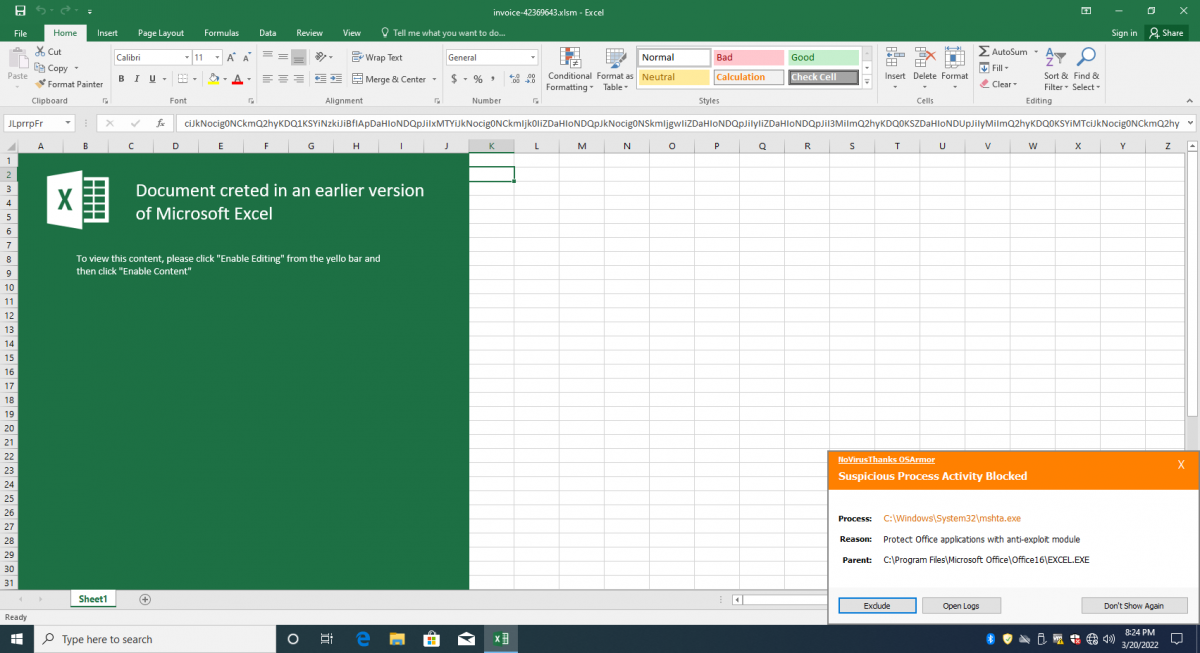Click the Format Painter icon
Image resolution: width=1200 pixels, height=653 pixels.
[x=41, y=84]
